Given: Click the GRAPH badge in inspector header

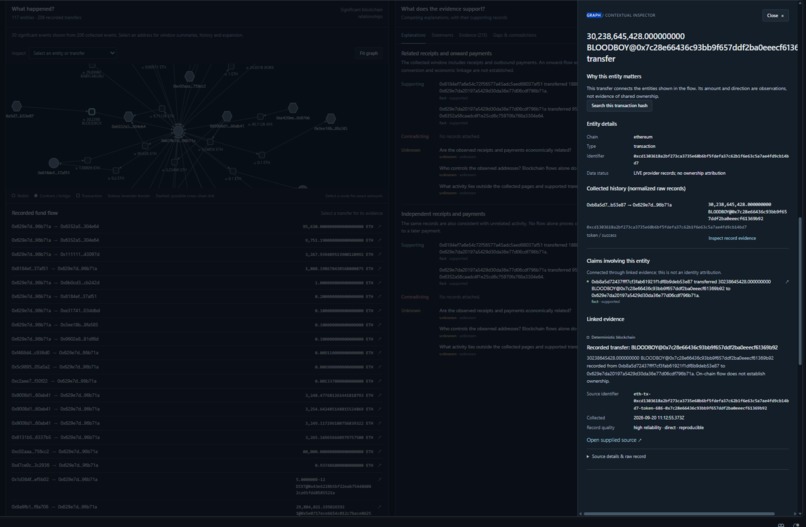Looking at the screenshot, I should [594, 15].
